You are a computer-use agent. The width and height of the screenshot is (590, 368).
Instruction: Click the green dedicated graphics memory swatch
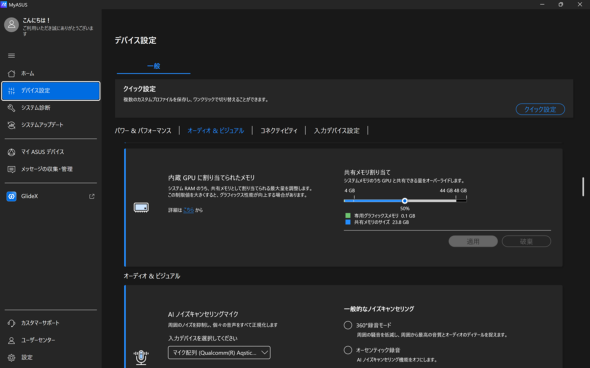tap(348, 216)
